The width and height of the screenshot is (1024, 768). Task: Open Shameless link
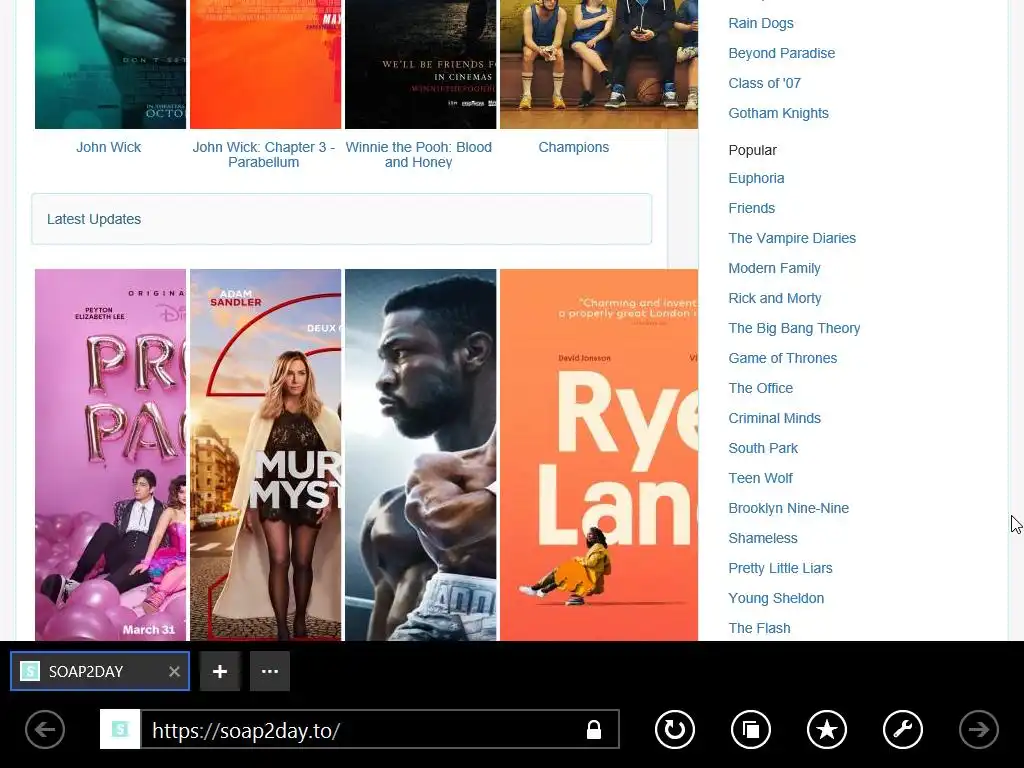click(x=763, y=539)
